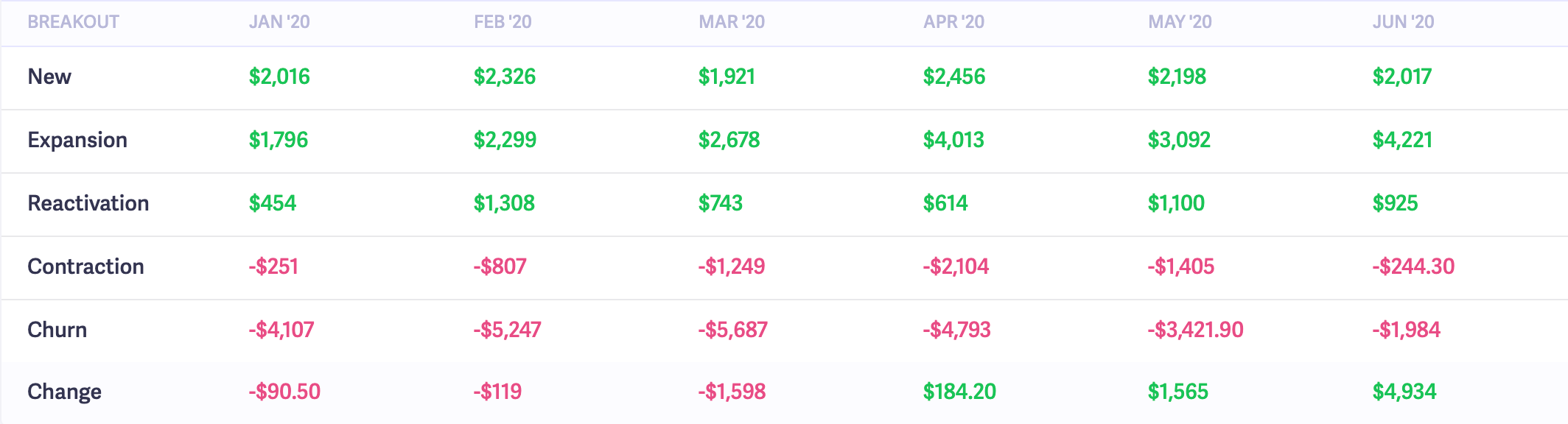Select the Expansion row label

coord(77,140)
